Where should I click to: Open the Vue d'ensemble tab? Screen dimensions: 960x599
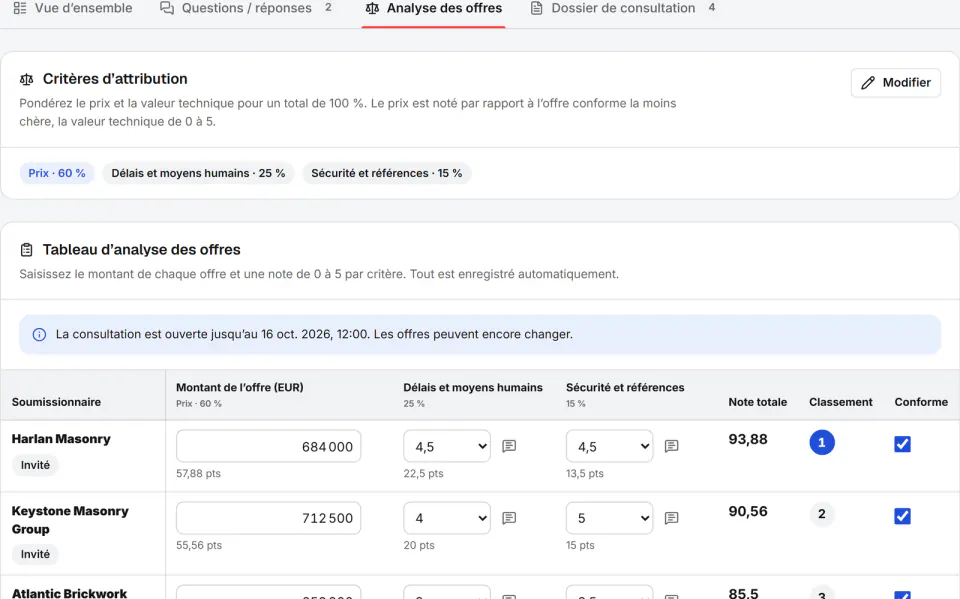tap(73, 9)
